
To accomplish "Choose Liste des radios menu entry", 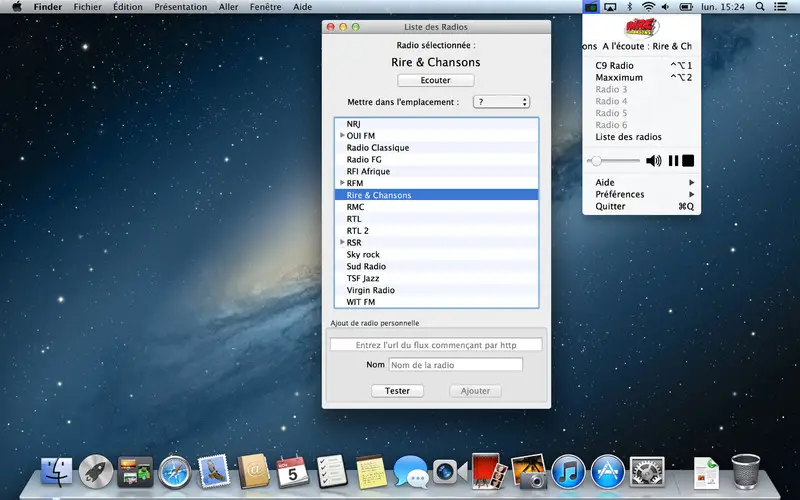I will point(641,137).
